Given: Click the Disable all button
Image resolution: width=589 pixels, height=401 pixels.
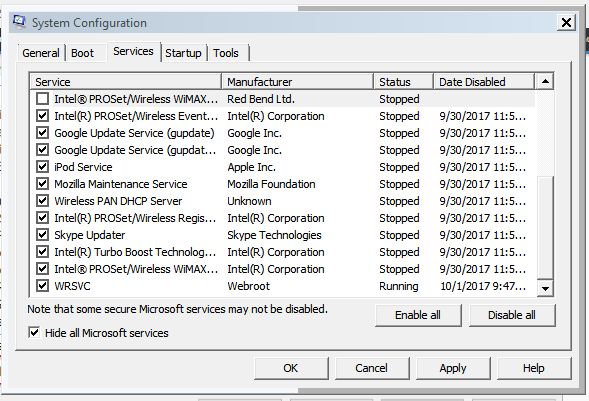Looking at the screenshot, I should coord(512,315).
